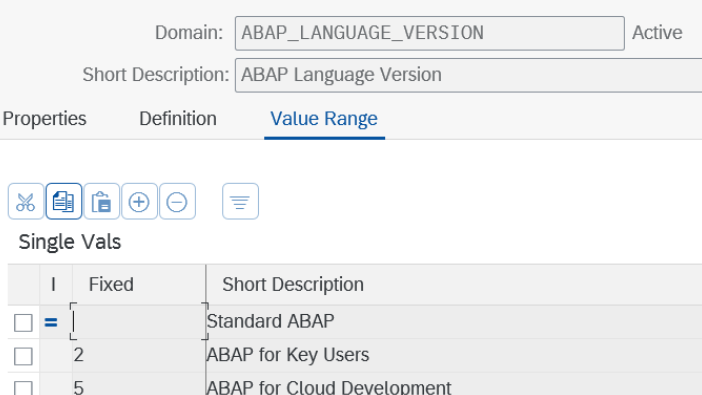Select the Value Range tab

click(x=324, y=119)
